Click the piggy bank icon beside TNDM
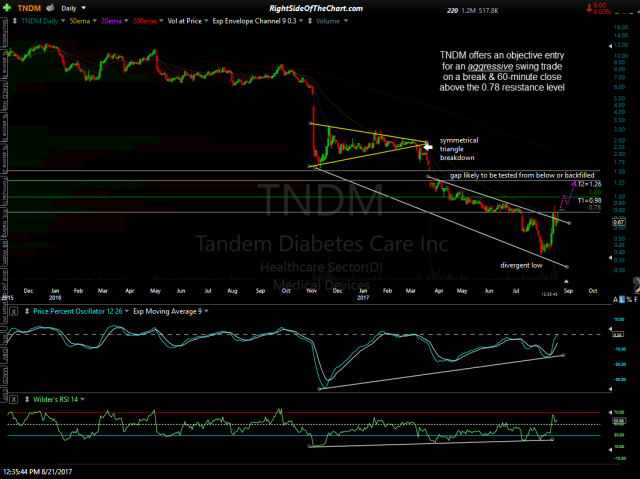 point(50,8)
